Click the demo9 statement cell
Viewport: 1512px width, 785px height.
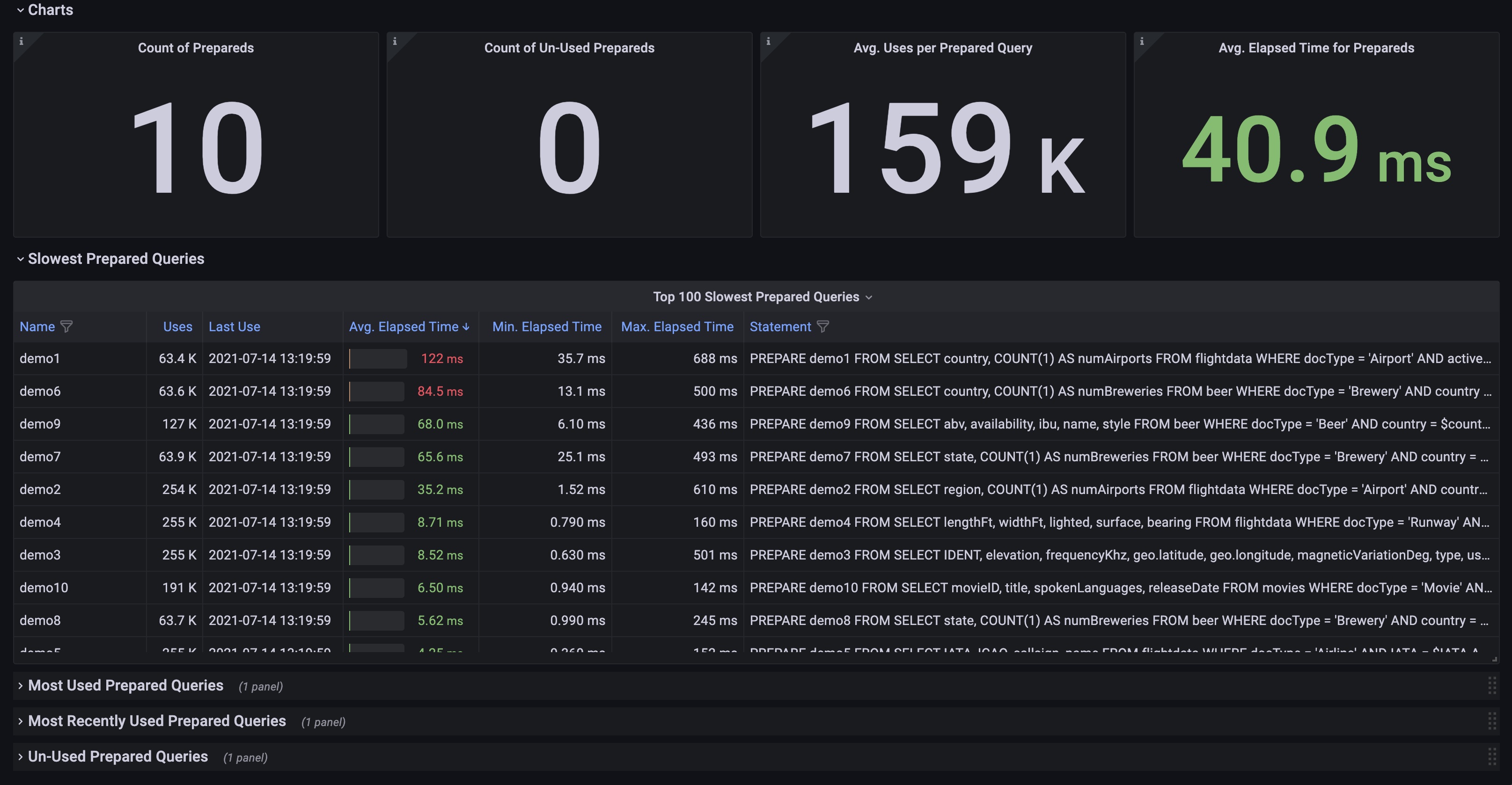(1119, 424)
